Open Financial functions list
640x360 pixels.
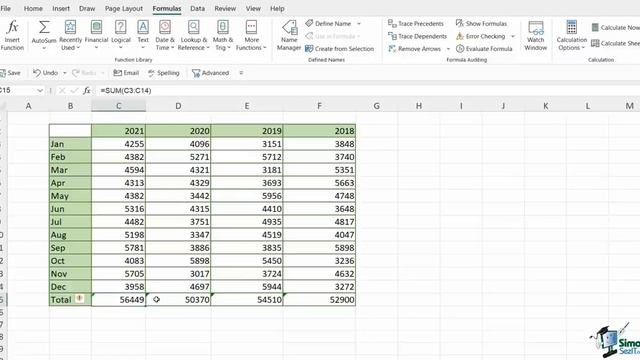point(96,36)
